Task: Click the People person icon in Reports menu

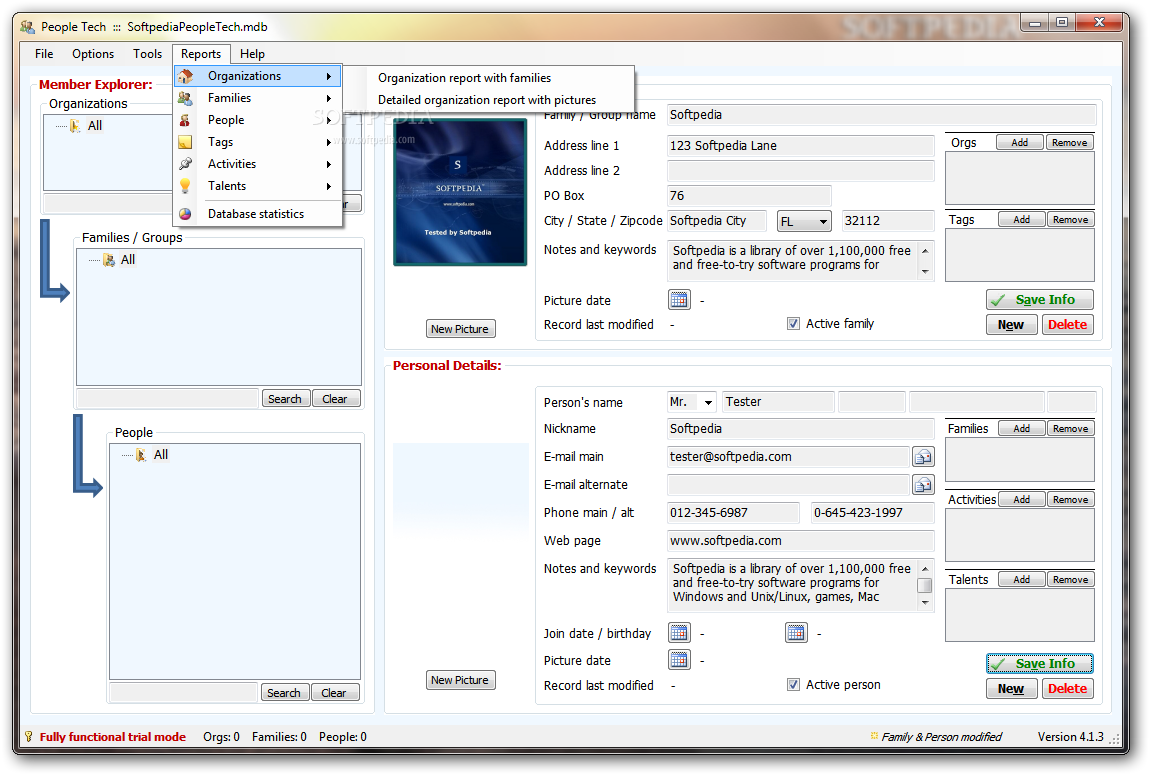Action: coord(186,120)
